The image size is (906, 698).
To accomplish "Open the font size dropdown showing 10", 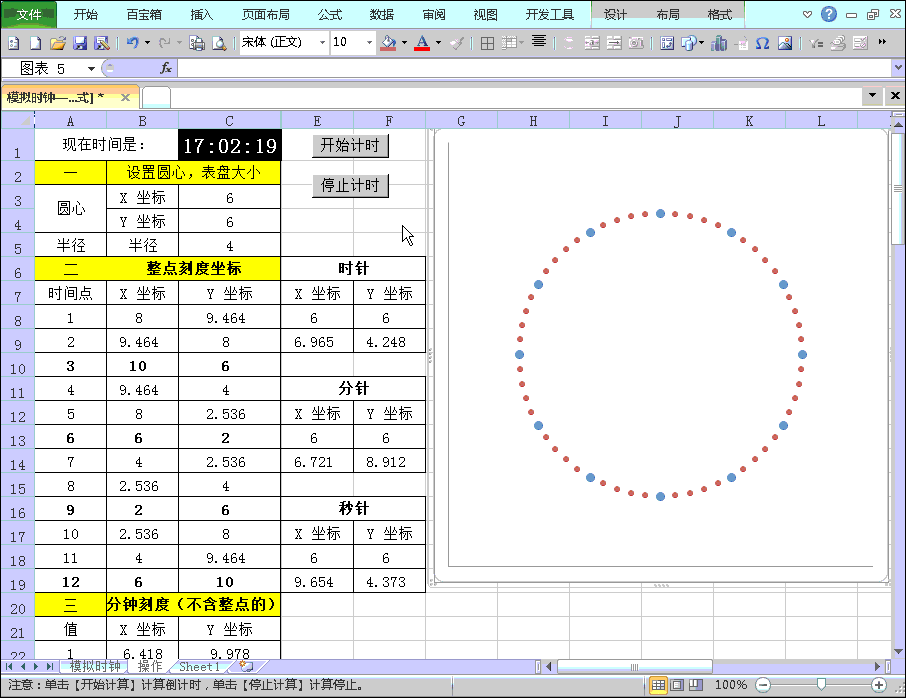I will point(369,42).
